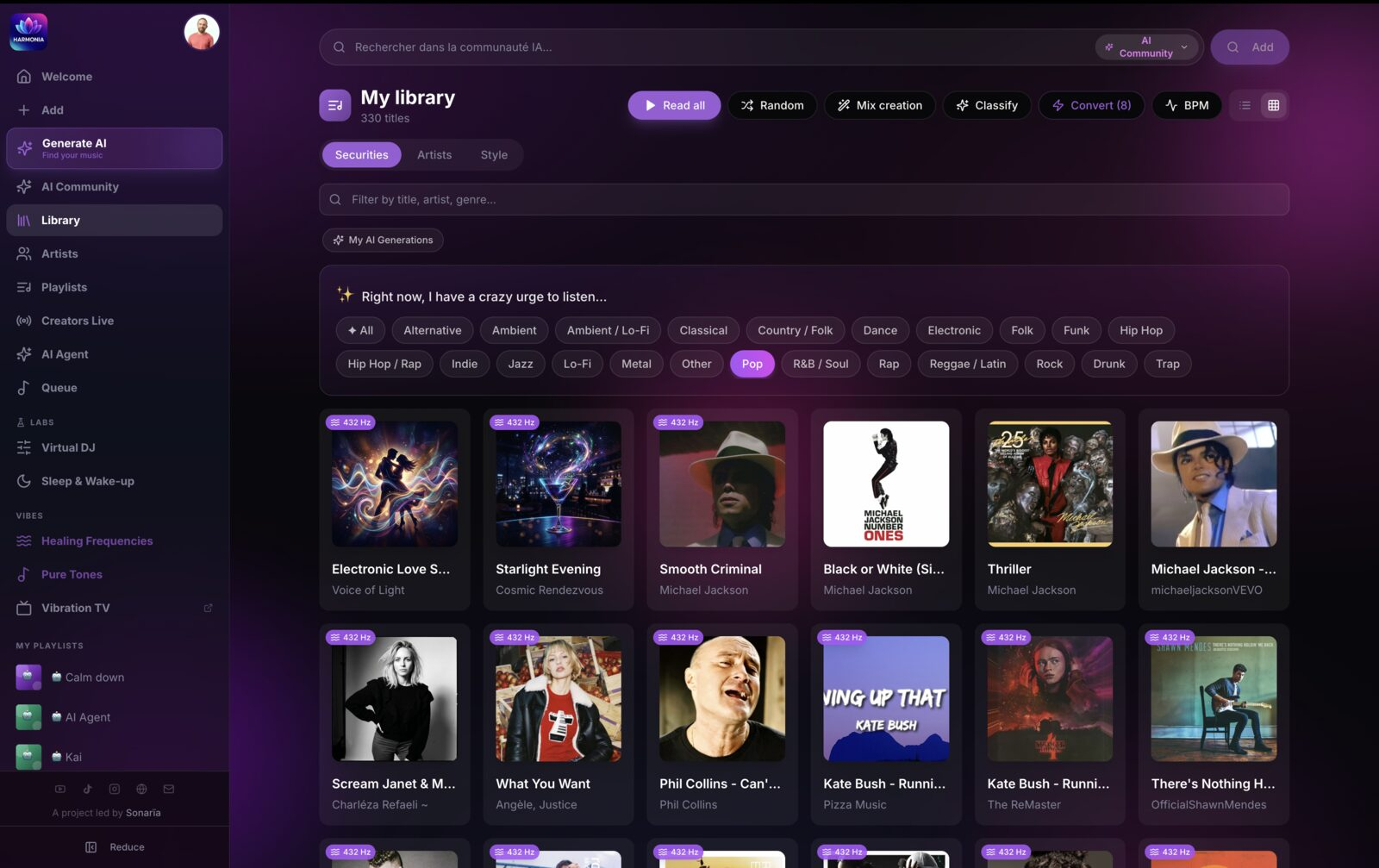Open the TikTok social link icon
The image size is (1379, 868).
87,790
